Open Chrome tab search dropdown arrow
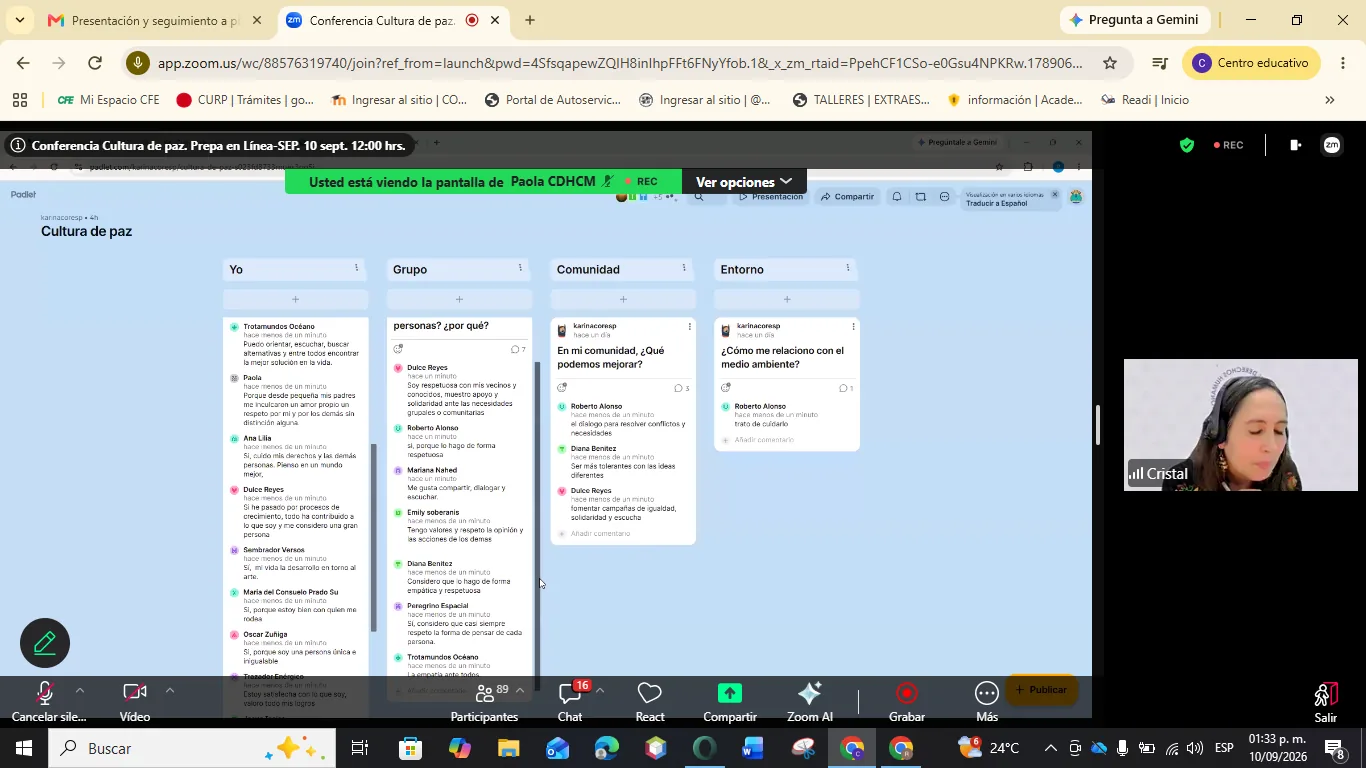 (x=21, y=20)
